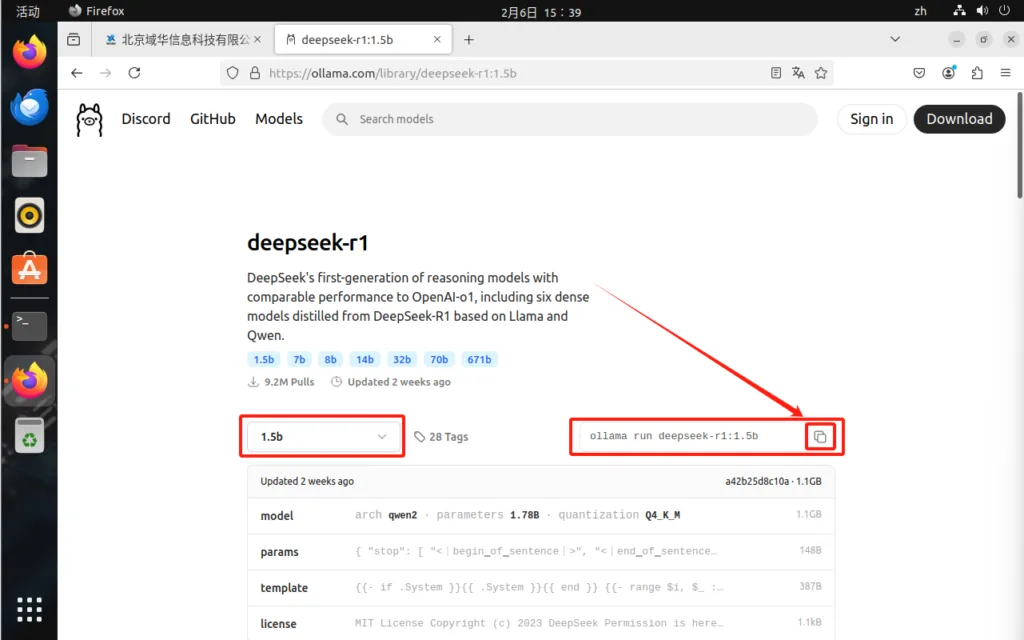The image size is (1024, 640).
Task: Open Files manager from the dock
Action: [x=29, y=161]
